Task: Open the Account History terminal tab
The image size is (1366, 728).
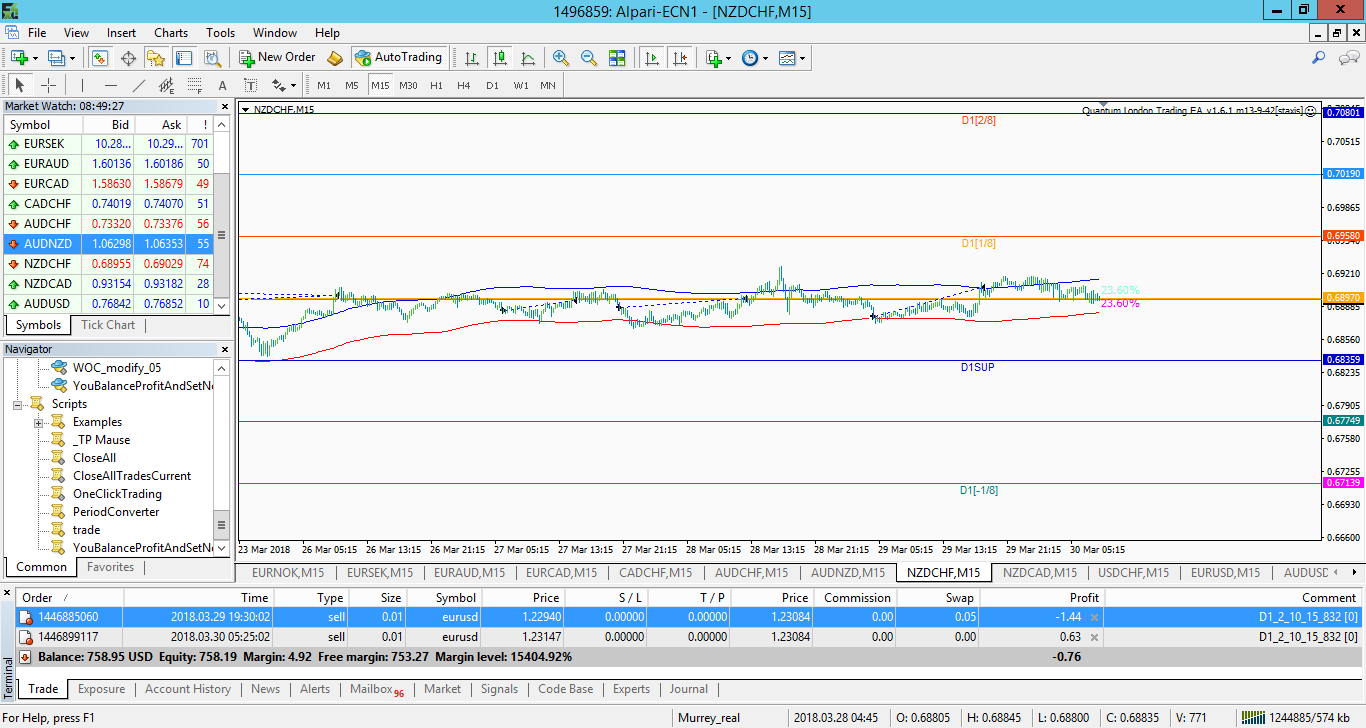Action: 188,689
